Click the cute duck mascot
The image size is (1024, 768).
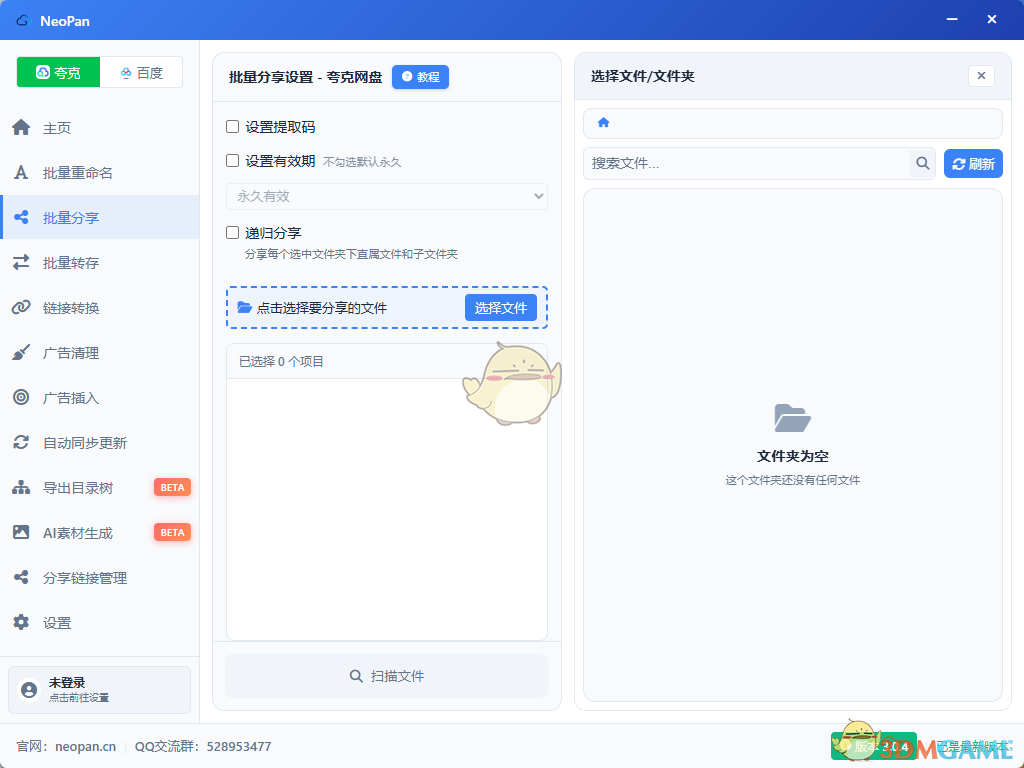click(x=511, y=384)
